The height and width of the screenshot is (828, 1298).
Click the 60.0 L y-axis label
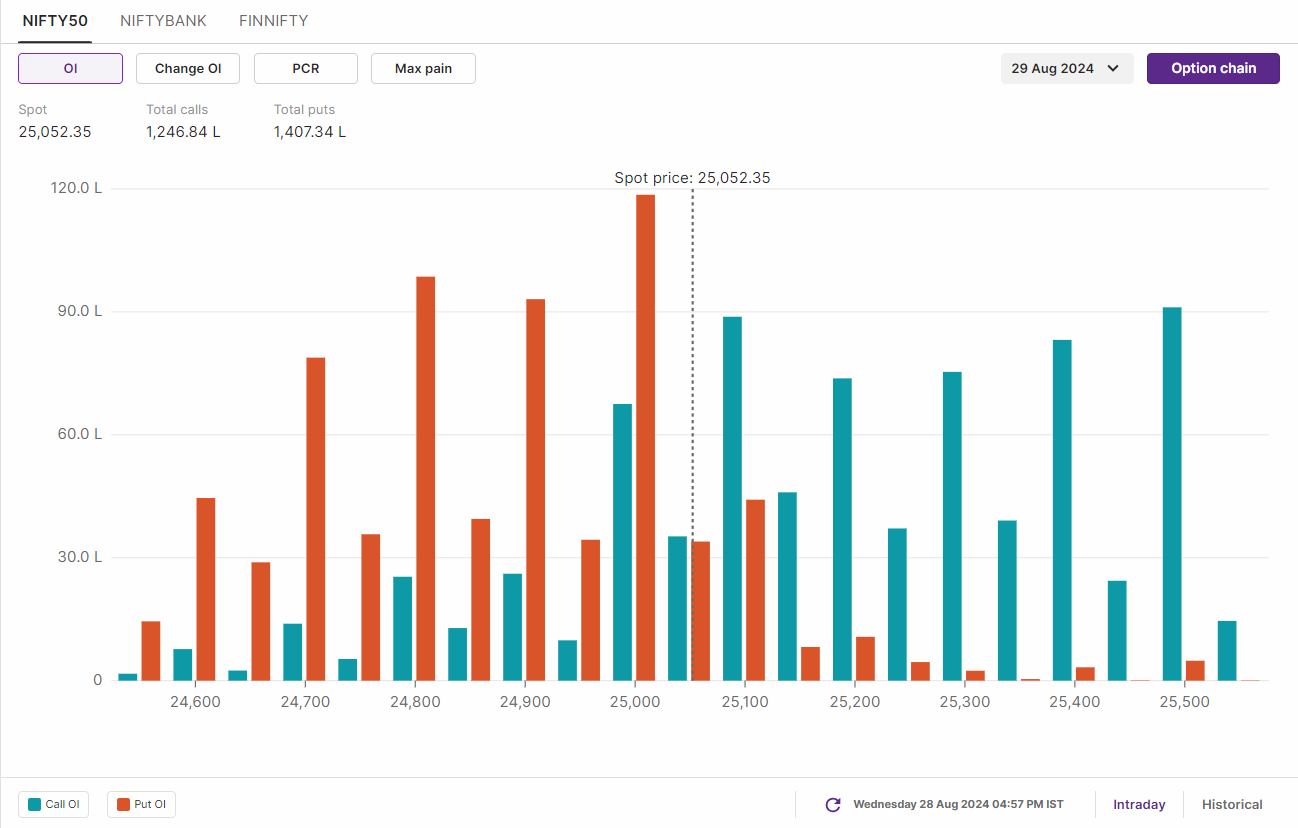pos(79,434)
